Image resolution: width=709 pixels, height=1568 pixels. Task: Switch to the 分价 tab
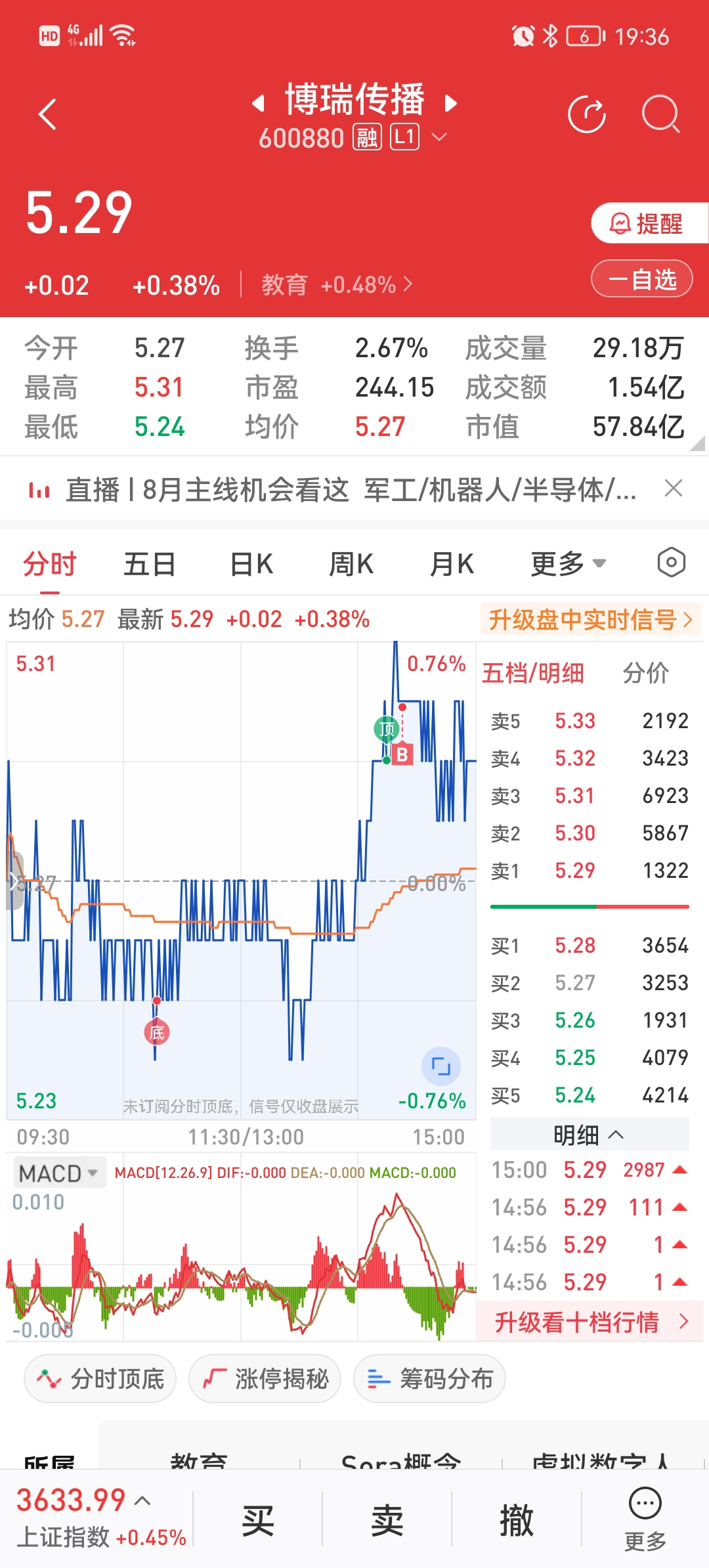pos(646,673)
